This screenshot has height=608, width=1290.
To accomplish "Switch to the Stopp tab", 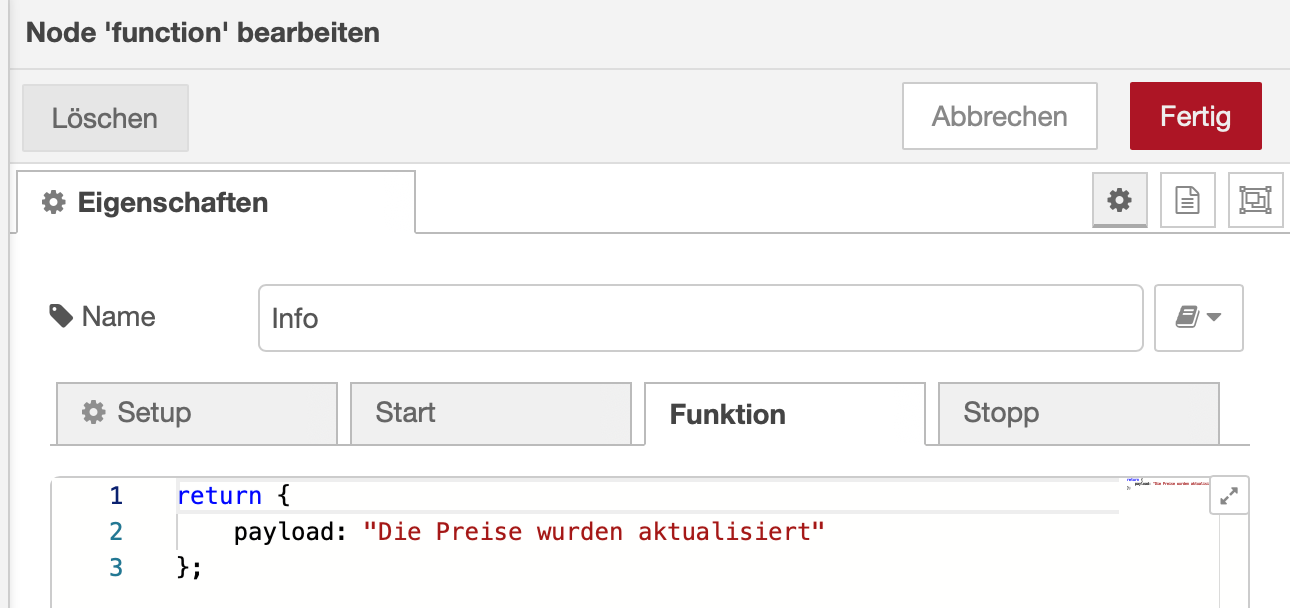I will tap(1078, 413).
